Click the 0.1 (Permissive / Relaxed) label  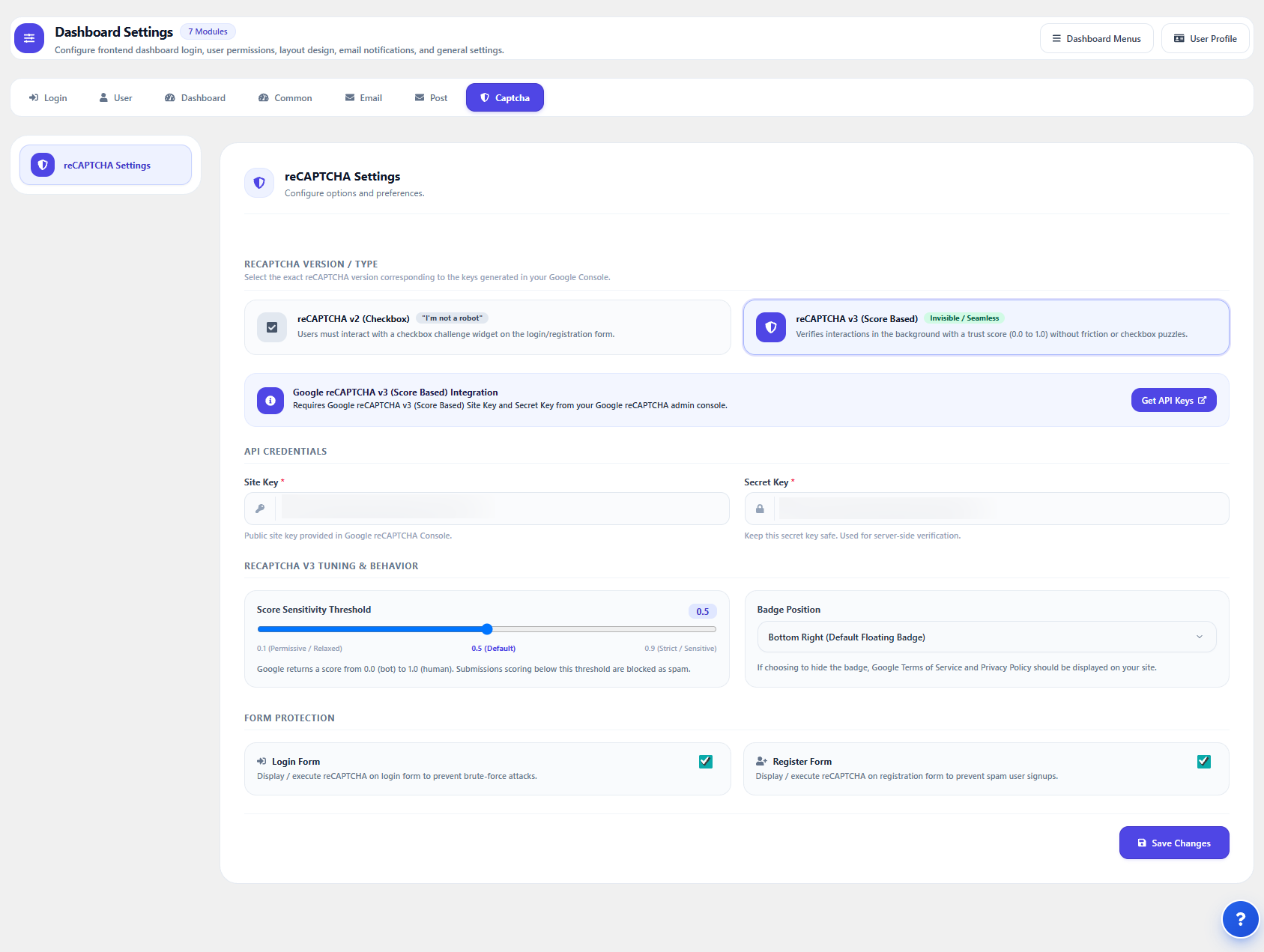tap(300, 649)
